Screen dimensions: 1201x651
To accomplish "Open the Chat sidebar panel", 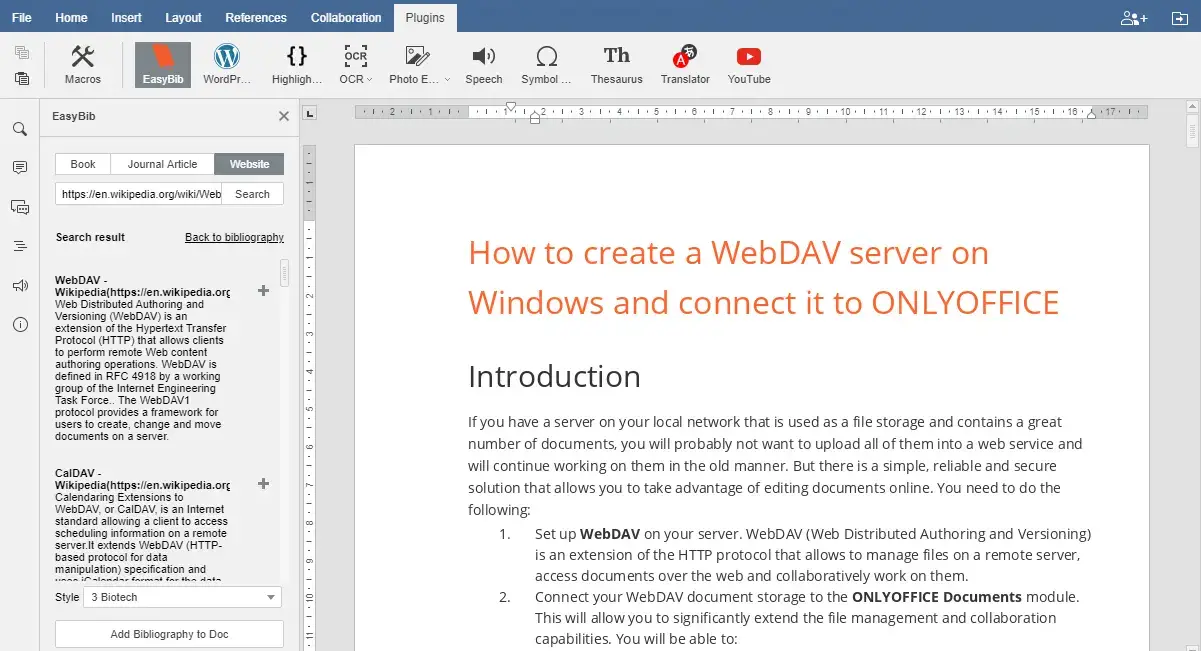I will point(19,207).
